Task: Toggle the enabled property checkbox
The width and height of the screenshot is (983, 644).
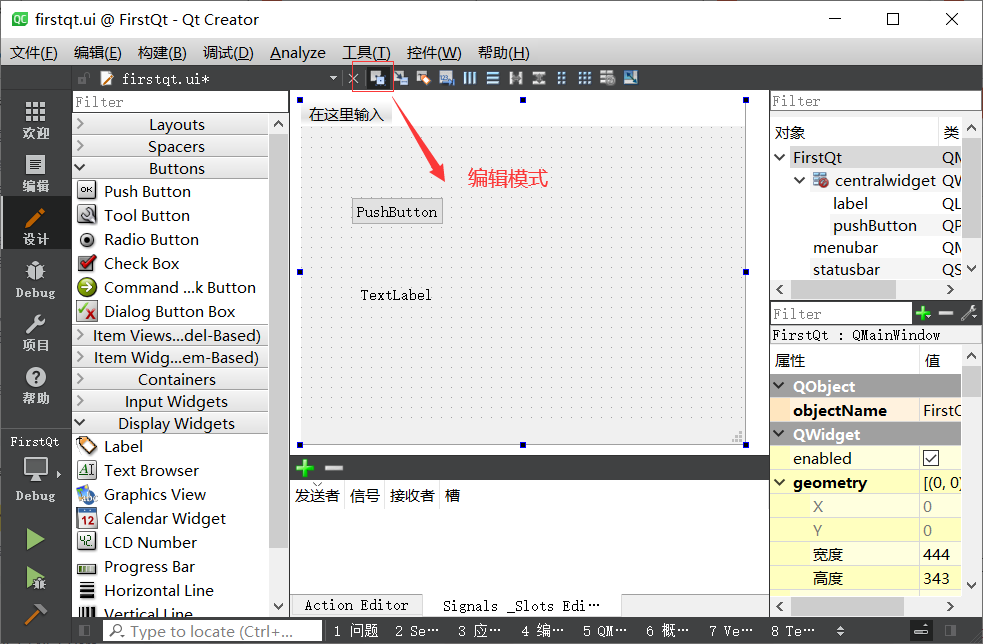Action: coord(931,458)
